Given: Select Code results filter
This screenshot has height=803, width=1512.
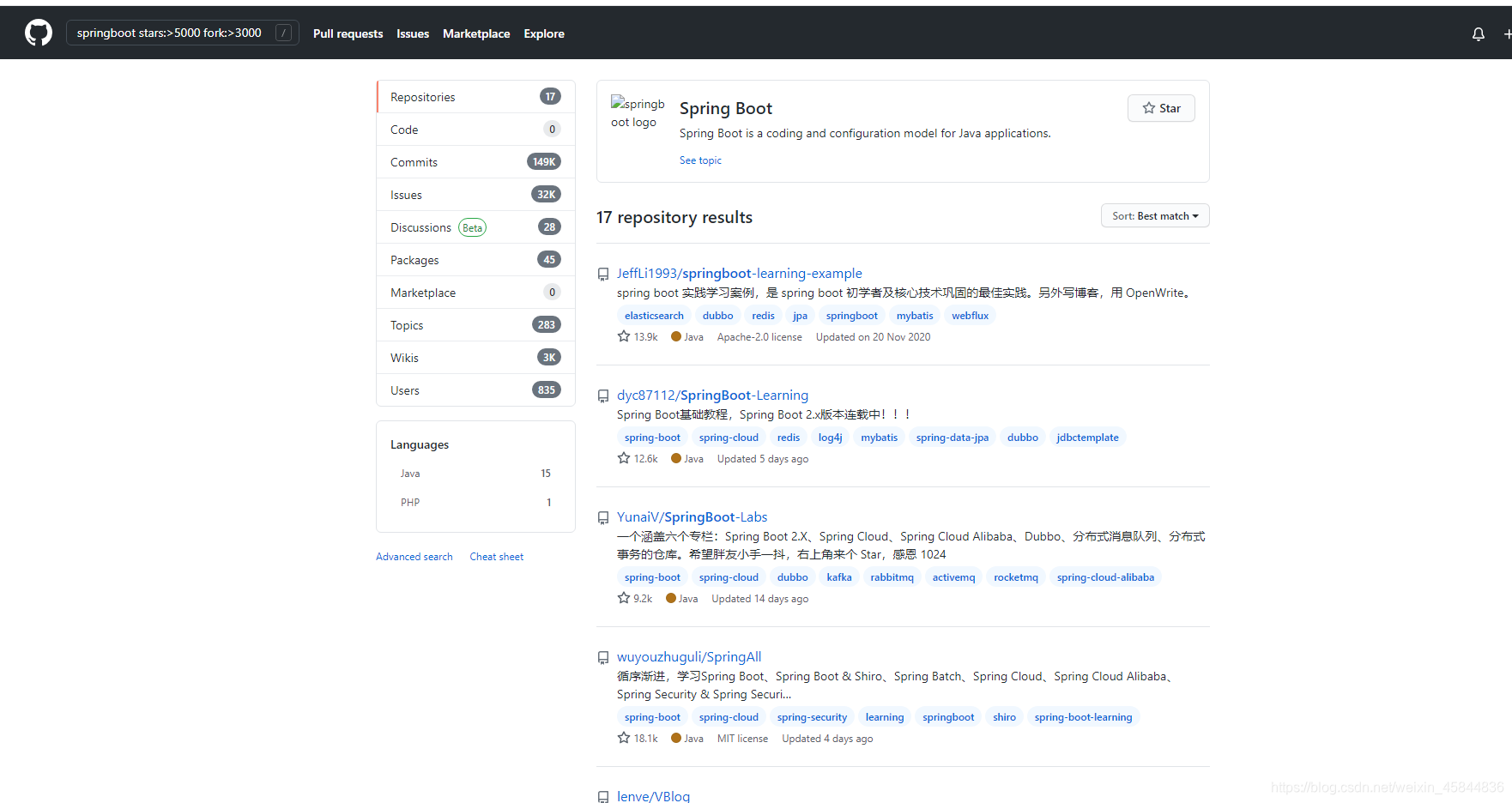Looking at the screenshot, I should (475, 130).
